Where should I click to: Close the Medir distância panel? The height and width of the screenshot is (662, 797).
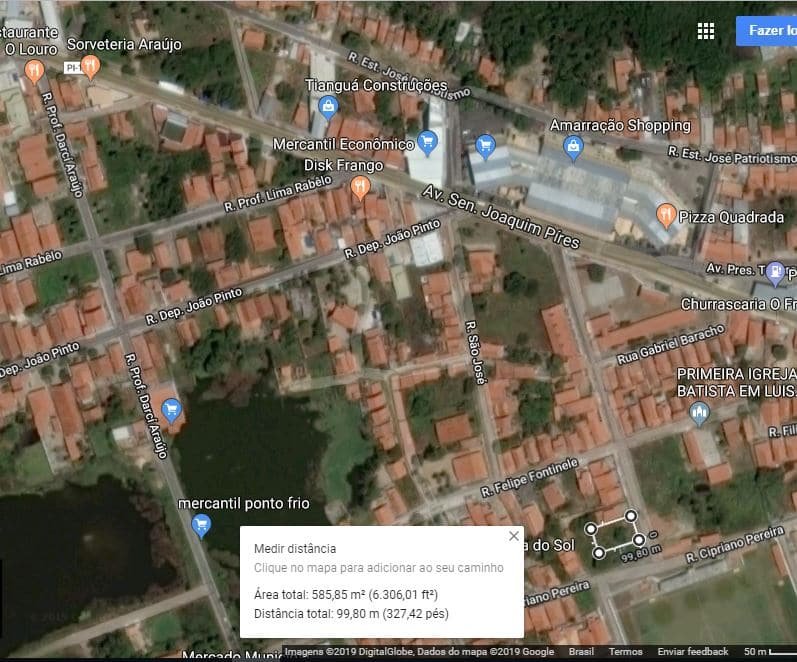point(514,536)
